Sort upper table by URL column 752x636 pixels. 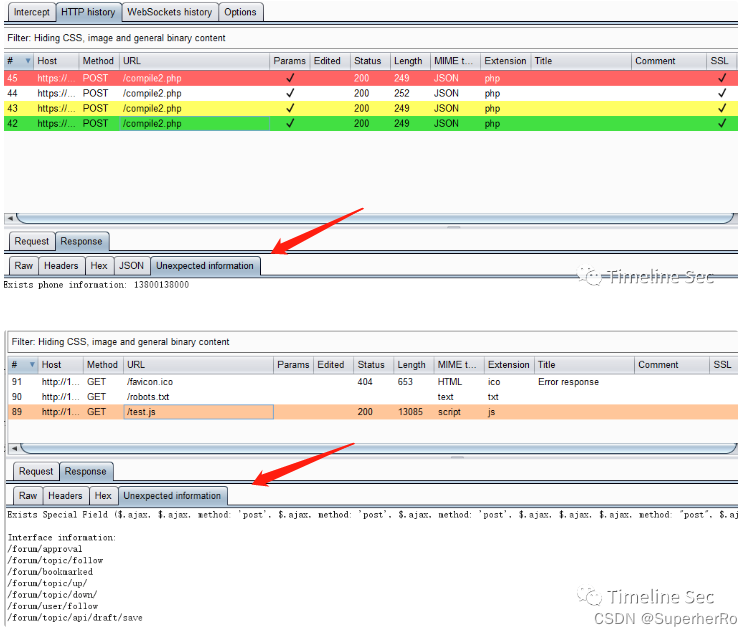coord(194,61)
